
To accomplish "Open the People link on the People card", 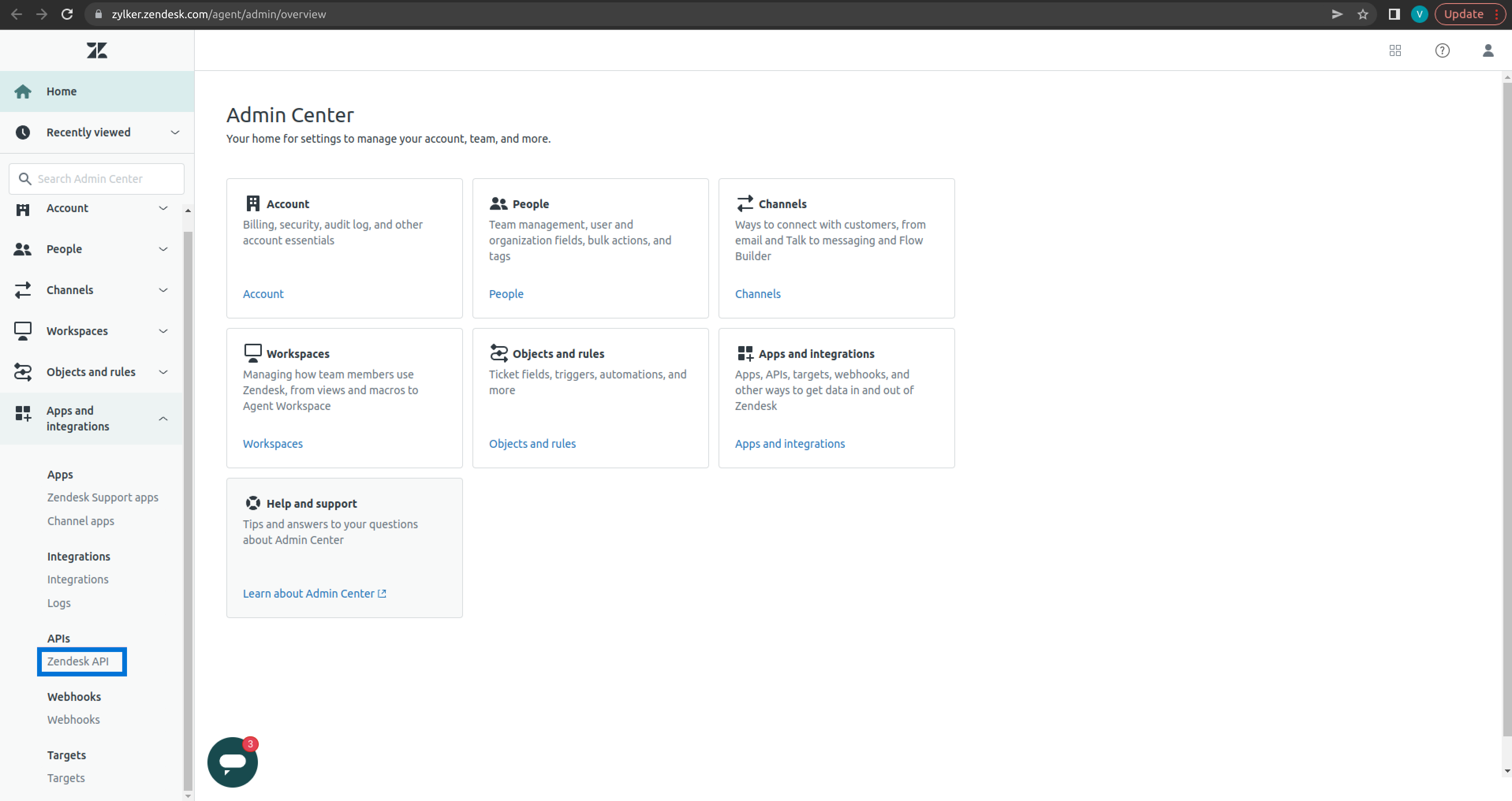I will (505, 293).
